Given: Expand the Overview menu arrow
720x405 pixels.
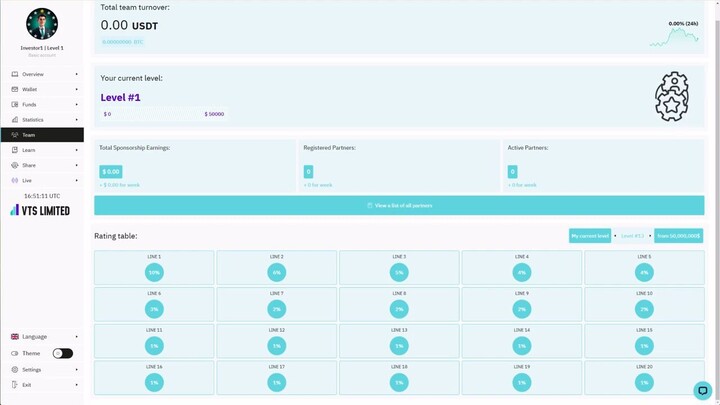Looking at the screenshot, I should pos(77,74).
